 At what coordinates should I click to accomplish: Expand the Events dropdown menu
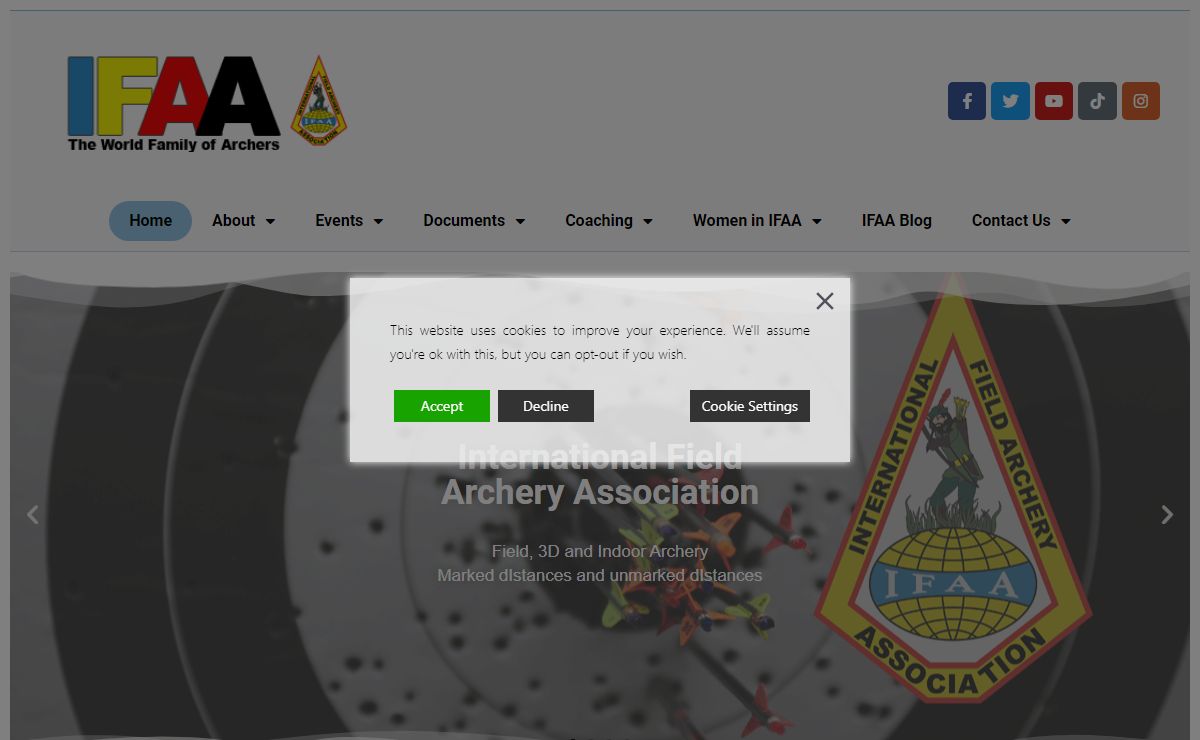click(x=349, y=221)
